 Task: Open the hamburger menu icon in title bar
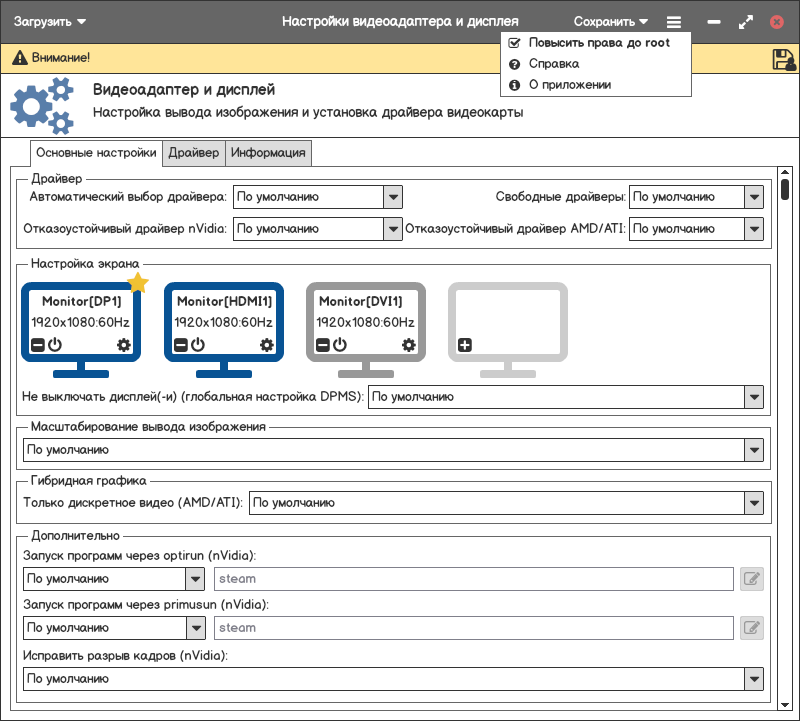[674, 21]
